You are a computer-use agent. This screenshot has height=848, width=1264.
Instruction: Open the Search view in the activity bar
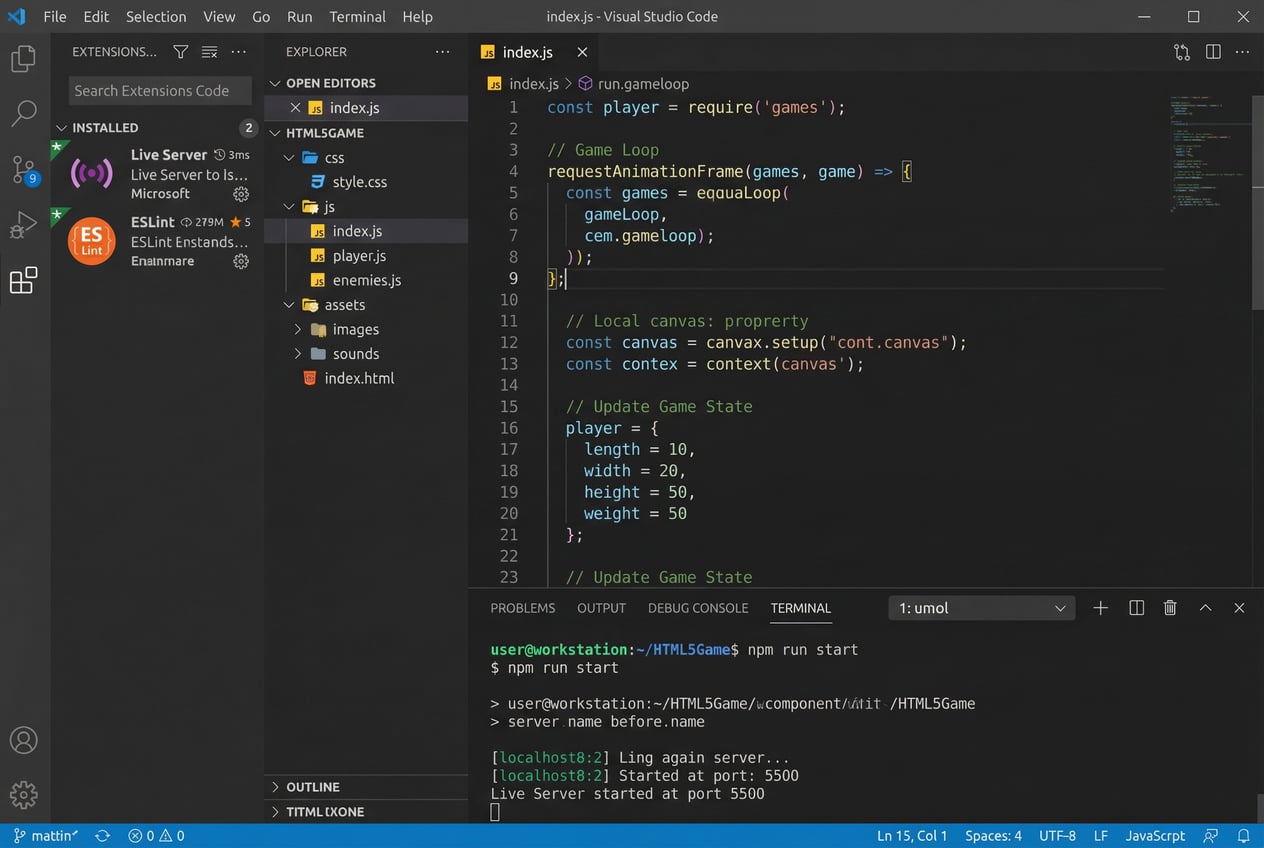pyautogui.click(x=24, y=113)
